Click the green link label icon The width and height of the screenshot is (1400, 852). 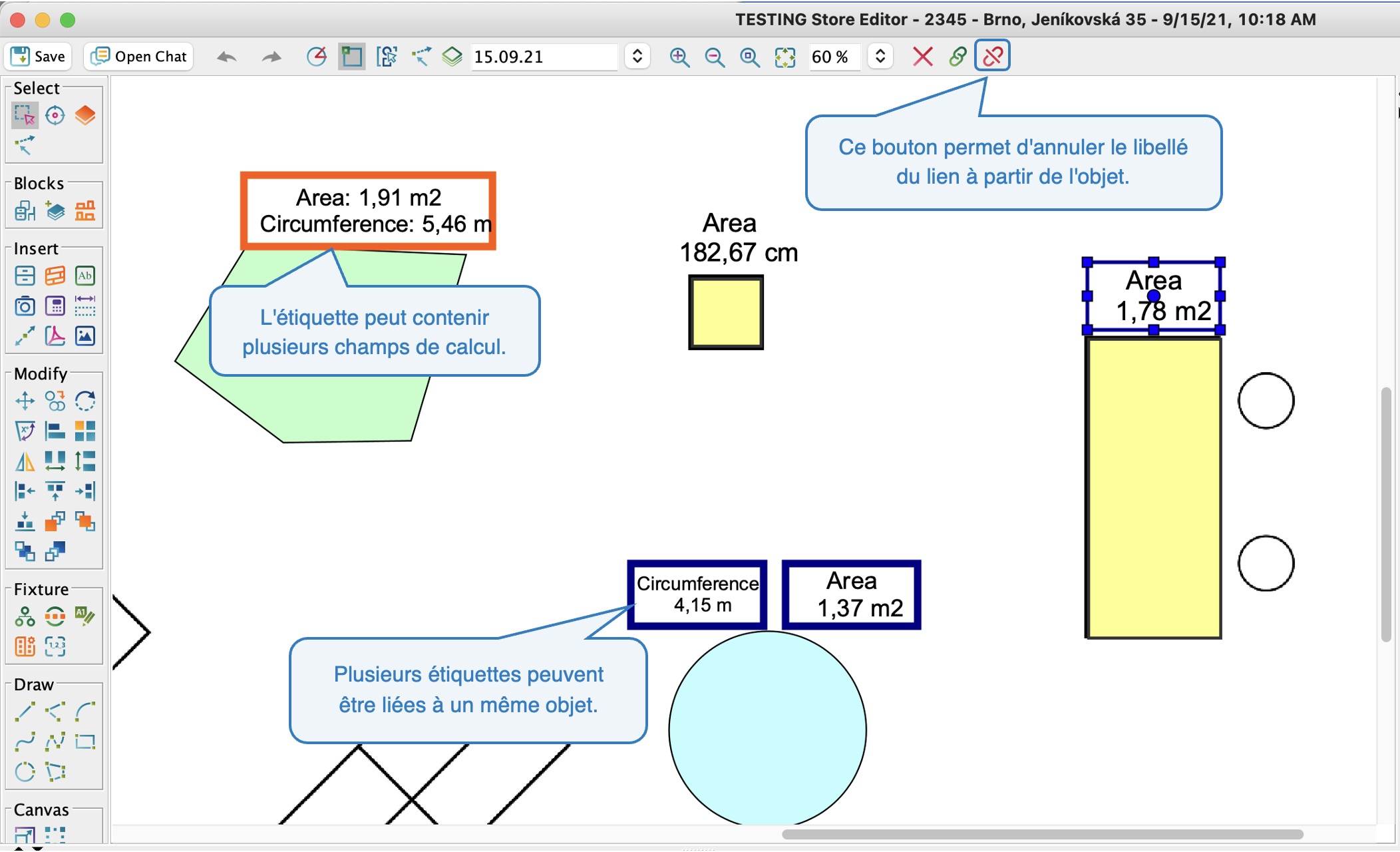point(958,57)
